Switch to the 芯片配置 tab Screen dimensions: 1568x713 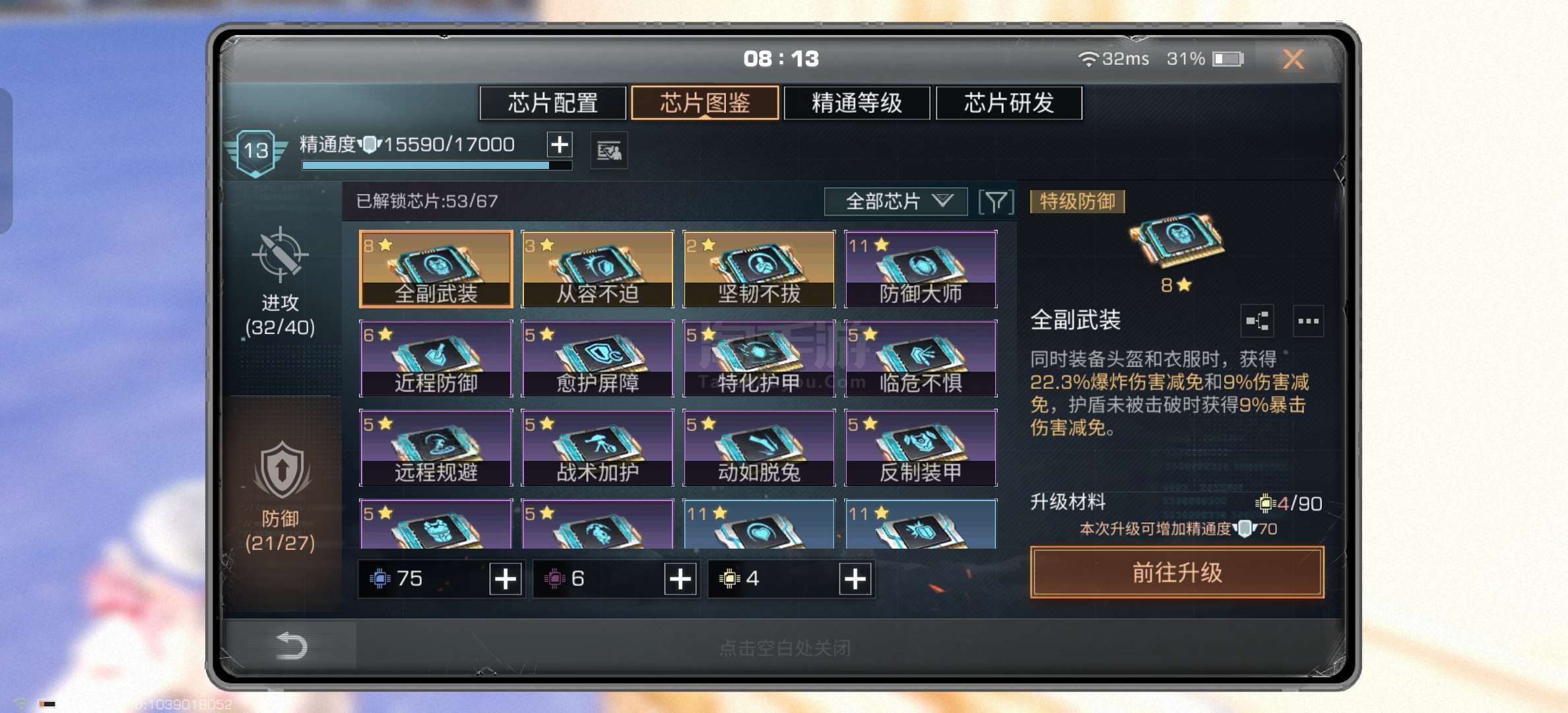tap(553, 103)
